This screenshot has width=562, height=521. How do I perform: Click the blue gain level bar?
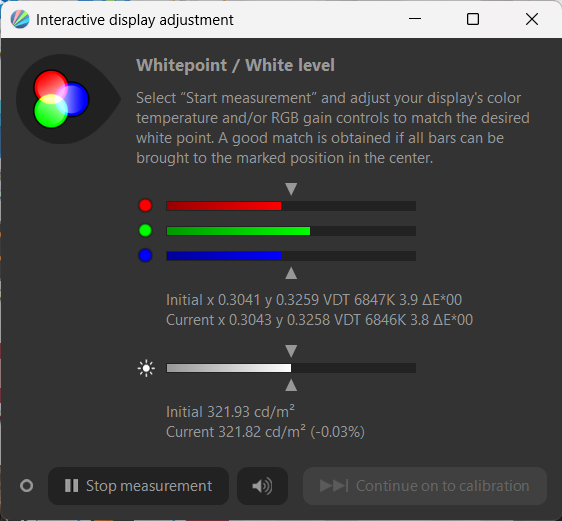pos(291,256)
